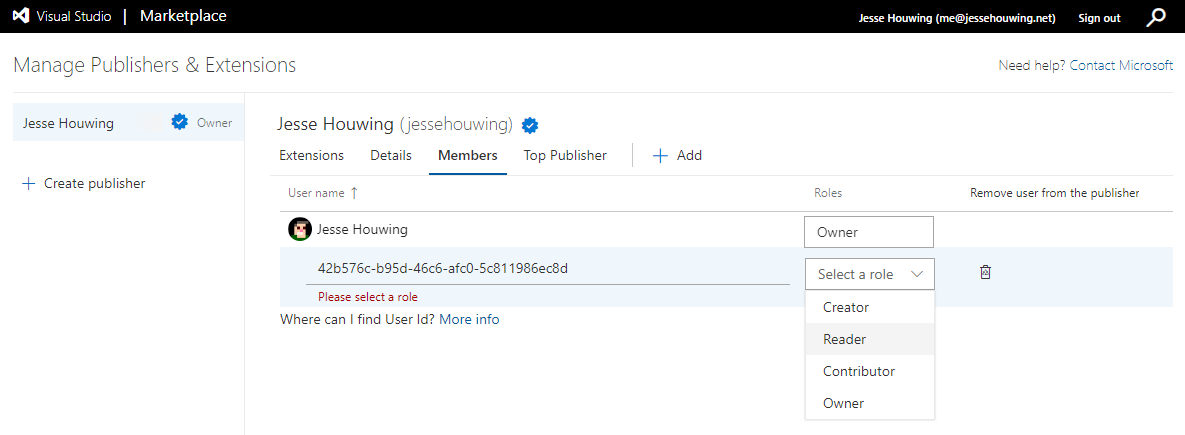Open the Top Publisher tab

point(565,156)
